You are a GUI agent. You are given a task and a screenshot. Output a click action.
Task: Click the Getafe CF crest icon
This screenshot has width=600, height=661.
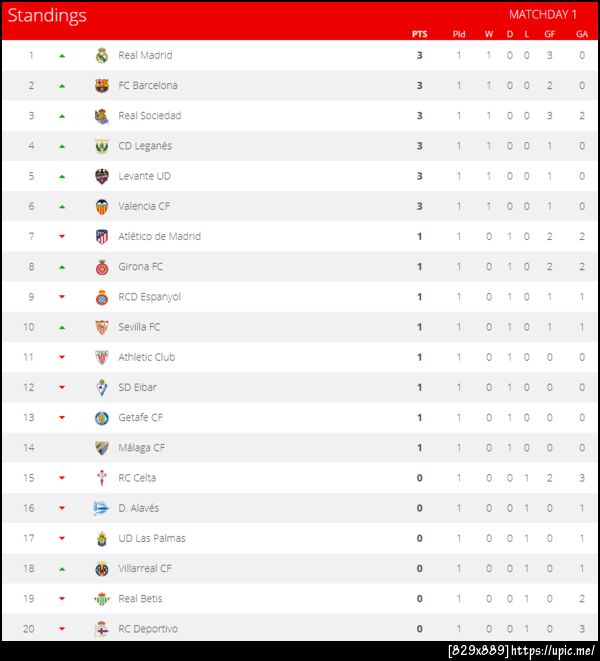(101, 417)
